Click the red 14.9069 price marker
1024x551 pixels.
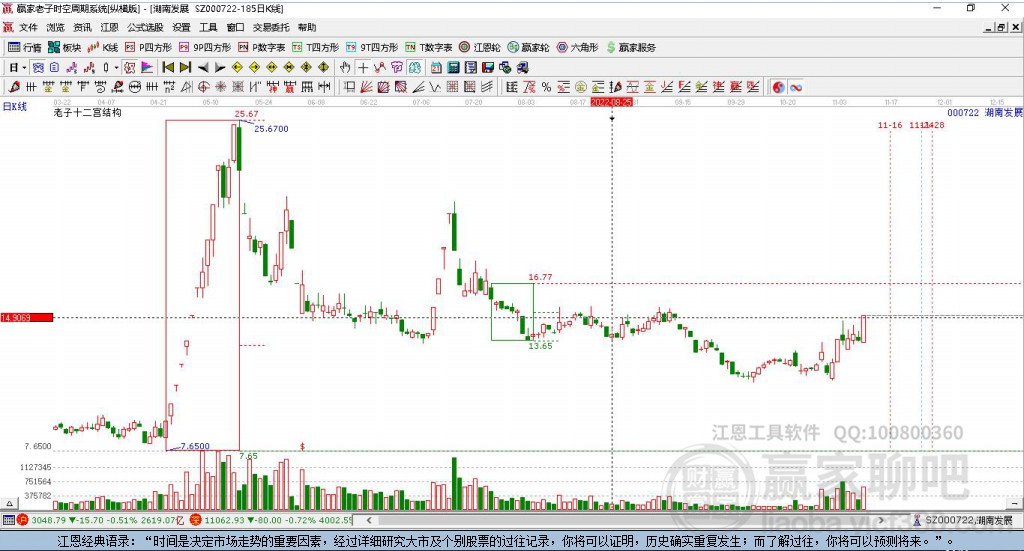(26, 317)
